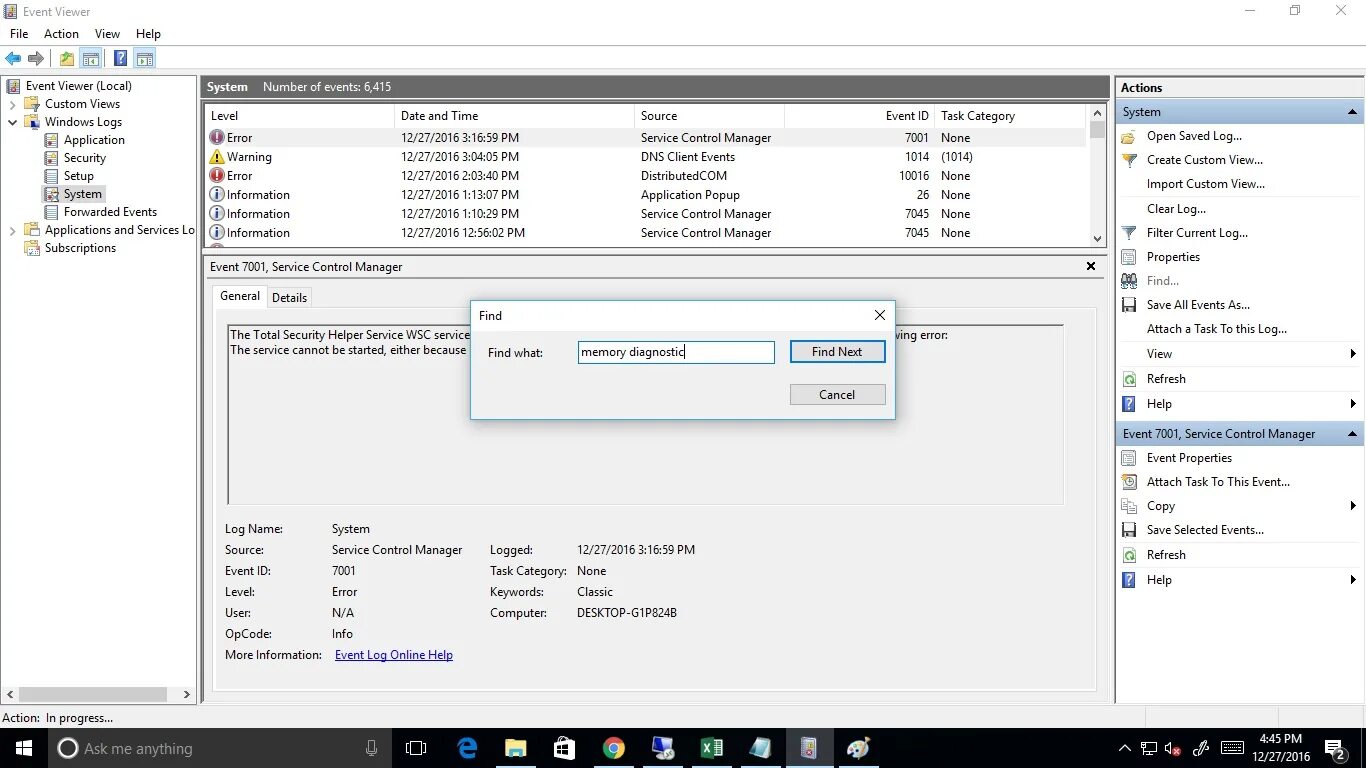
Task: Select Setup log in the tree
Action: (78, 176)
